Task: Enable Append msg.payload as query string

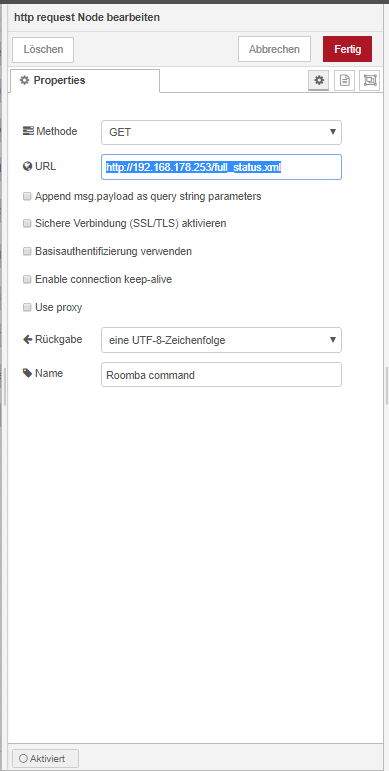Action: pyautogui.click(x=27, y=197)
